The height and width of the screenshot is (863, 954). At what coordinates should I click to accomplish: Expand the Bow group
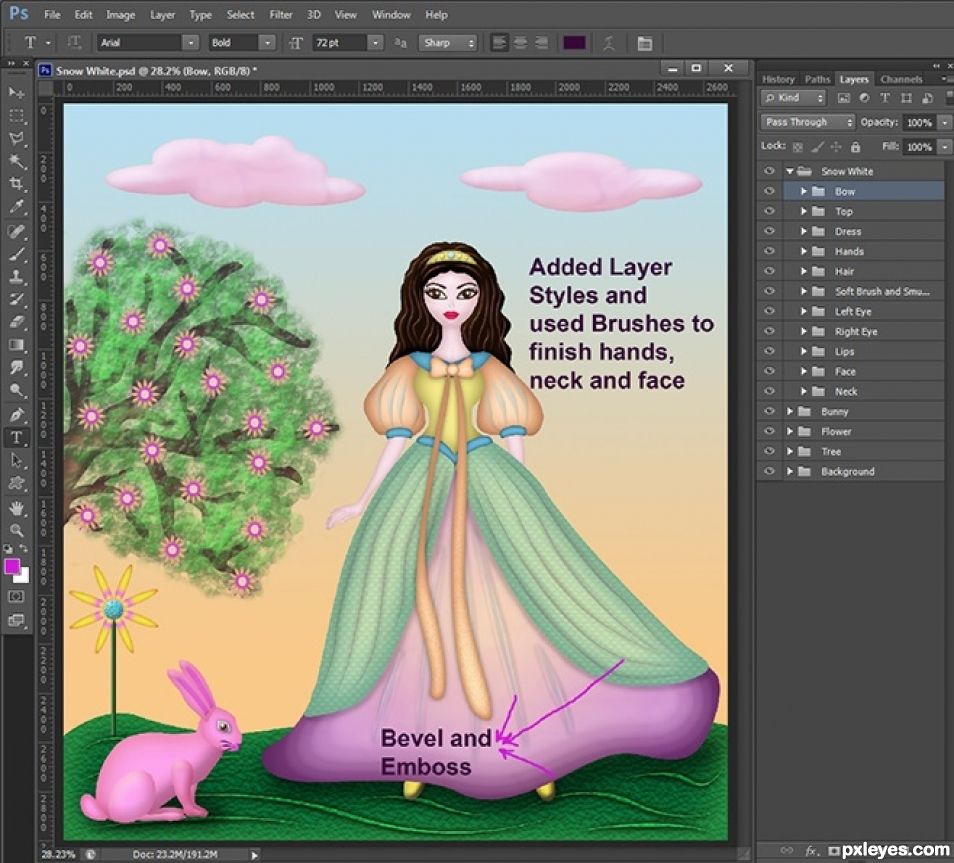point(804,191)
